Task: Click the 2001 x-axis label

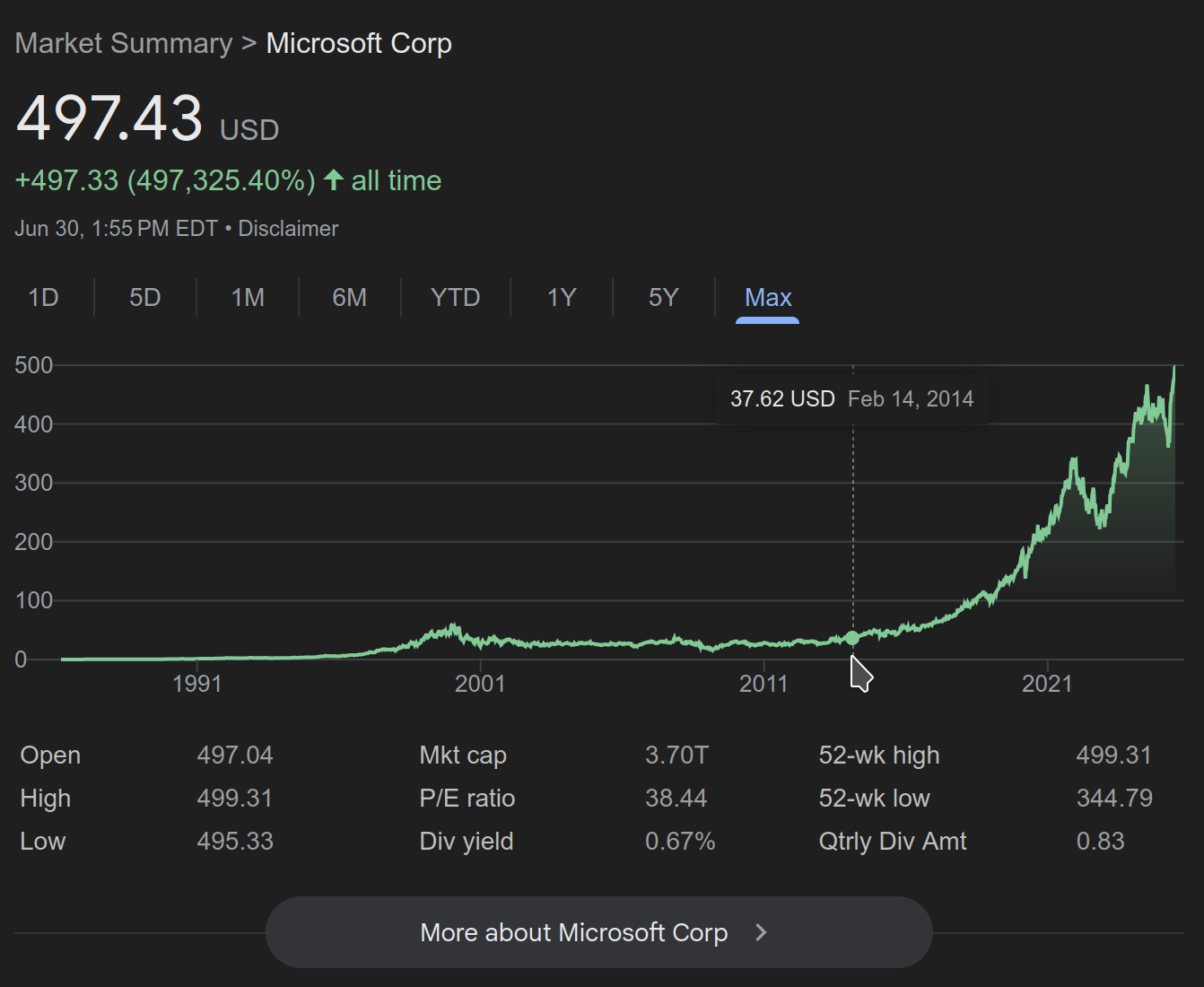Action: [480, 684]
